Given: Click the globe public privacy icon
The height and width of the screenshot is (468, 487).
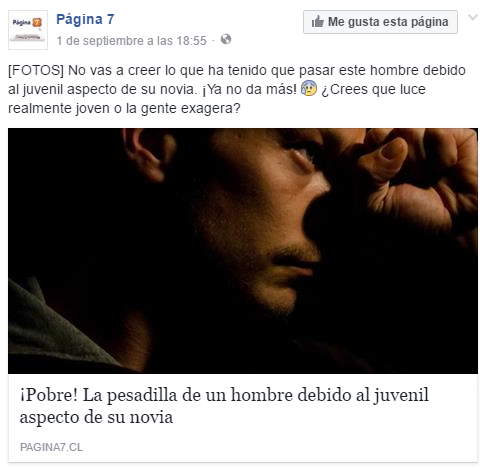Looking at the screenshot, I should [226, 39].
